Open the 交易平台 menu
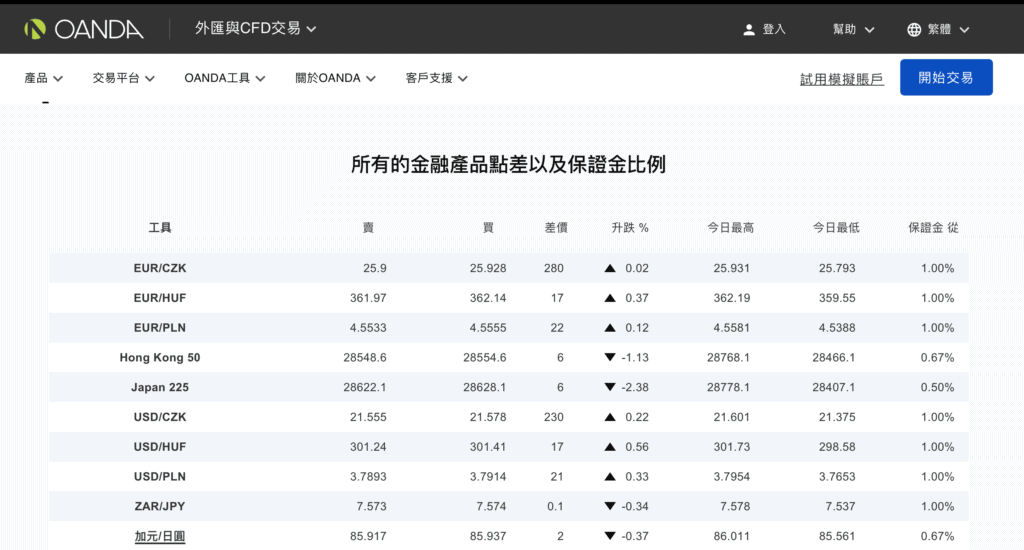 (123, 78)
